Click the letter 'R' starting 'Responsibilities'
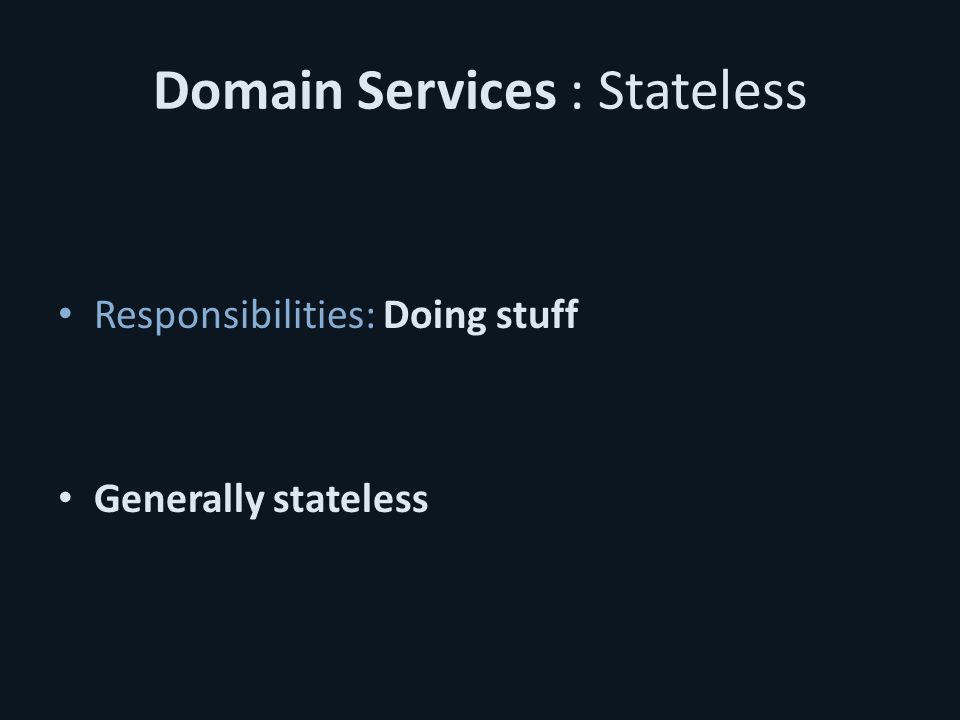This screenshot has height=720, width=960. (x=105, y=315)
